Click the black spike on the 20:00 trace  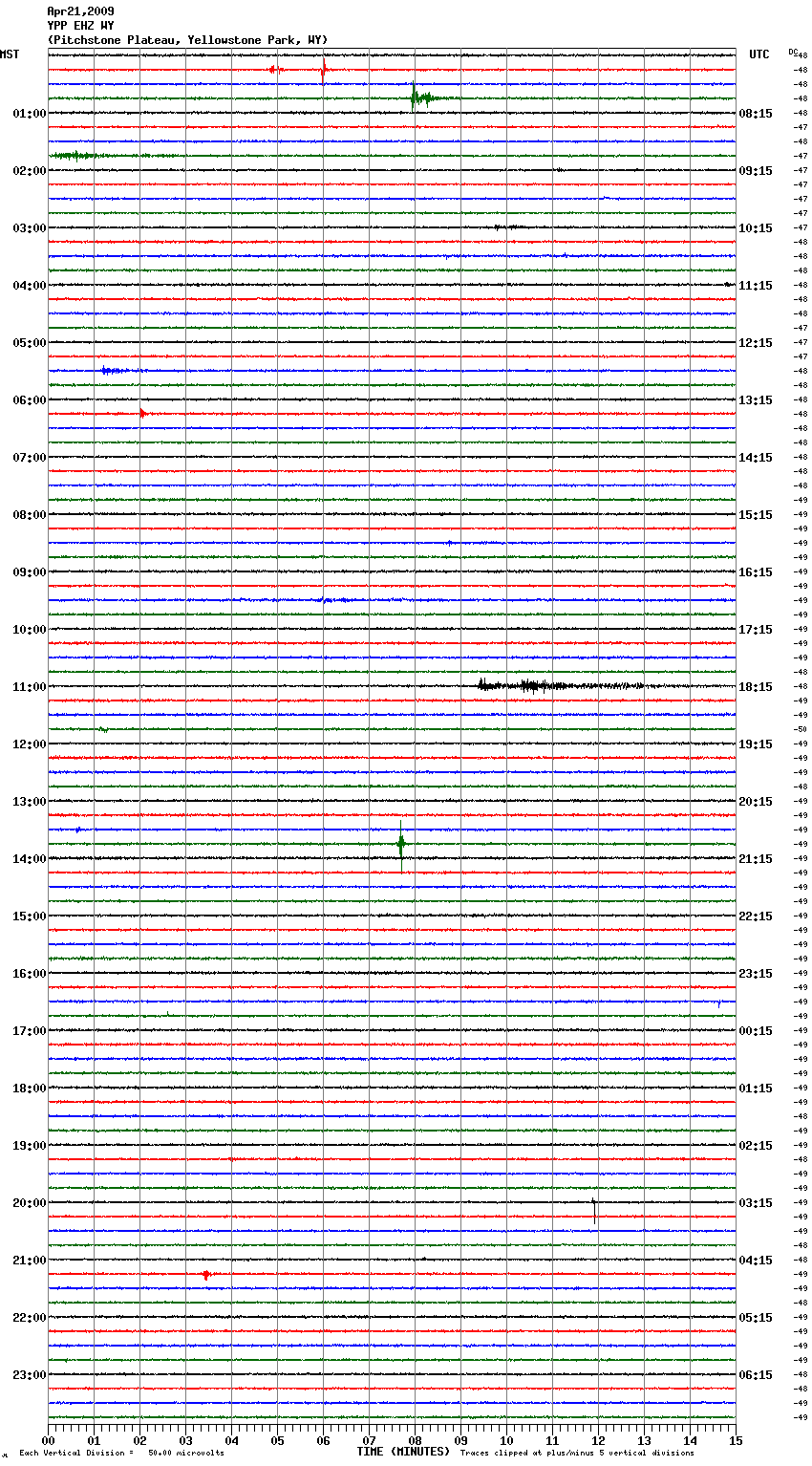tap(594, 1210)
